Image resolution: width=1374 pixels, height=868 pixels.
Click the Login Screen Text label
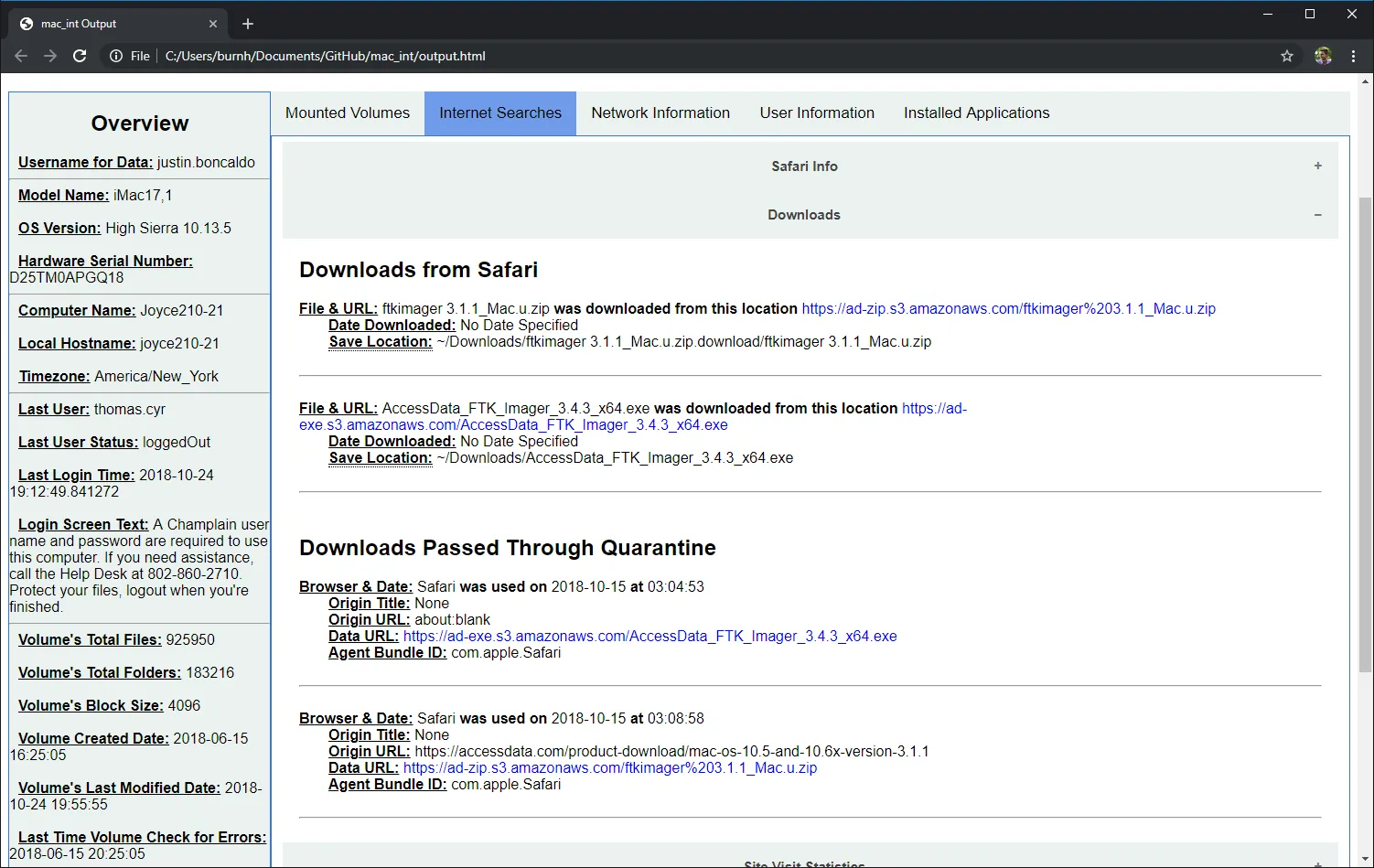(x=83, y=525)
